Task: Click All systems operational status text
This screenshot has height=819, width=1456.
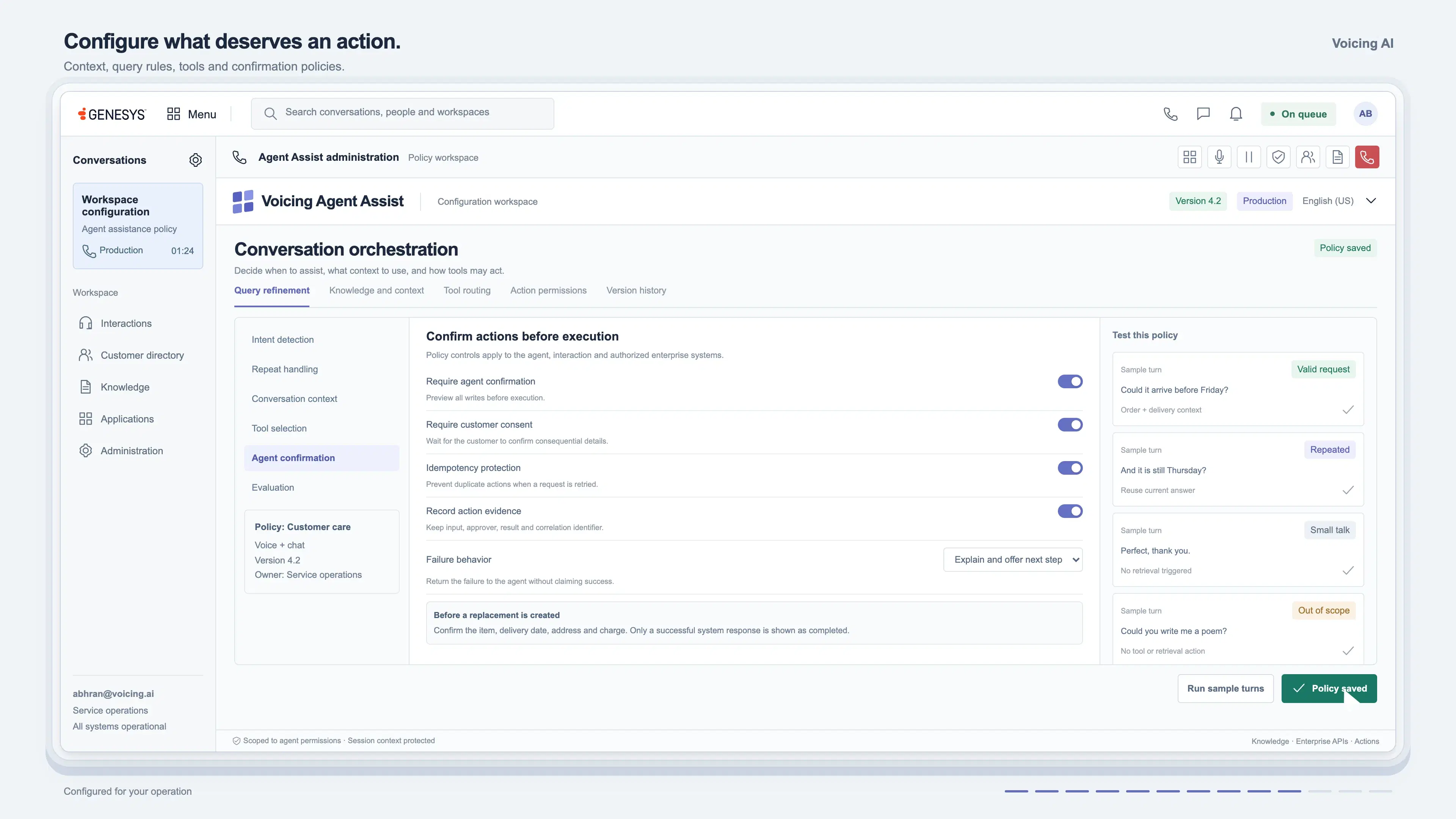Action: pyautogui.click(x=119, y=726)
